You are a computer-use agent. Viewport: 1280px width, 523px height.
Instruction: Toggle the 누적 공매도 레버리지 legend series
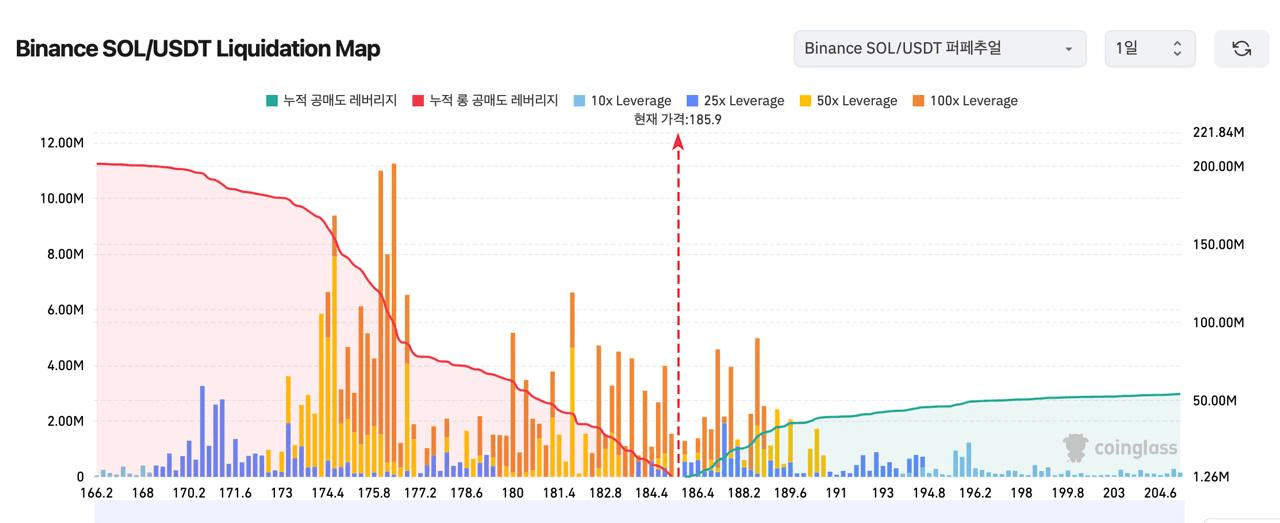click(331, 100)
